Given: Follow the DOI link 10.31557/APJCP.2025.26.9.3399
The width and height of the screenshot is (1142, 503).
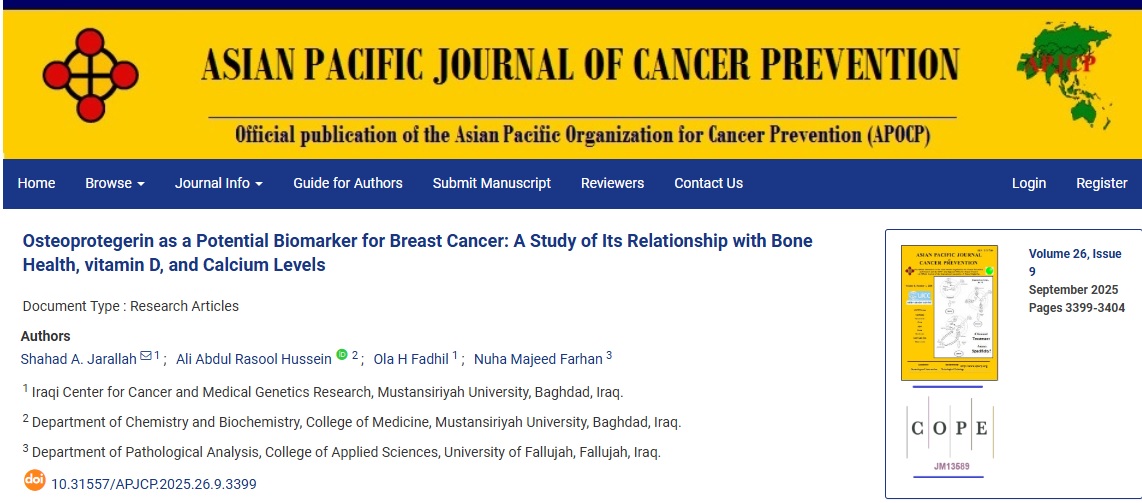Looking at the screenshot, I should (x=154, y=484).
